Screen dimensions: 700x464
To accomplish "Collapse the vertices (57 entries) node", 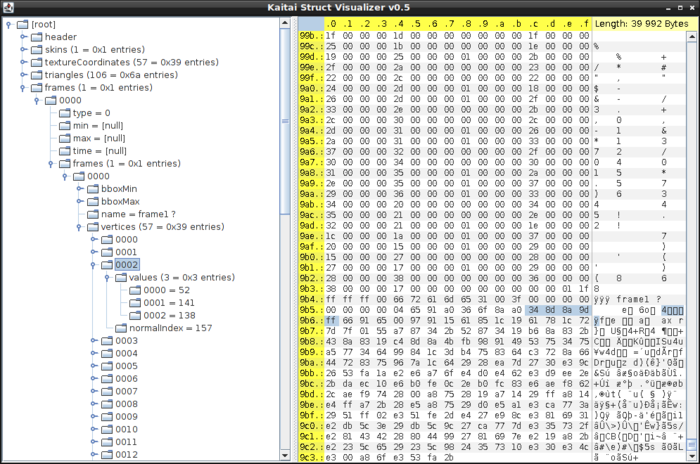I will [79, 227].
